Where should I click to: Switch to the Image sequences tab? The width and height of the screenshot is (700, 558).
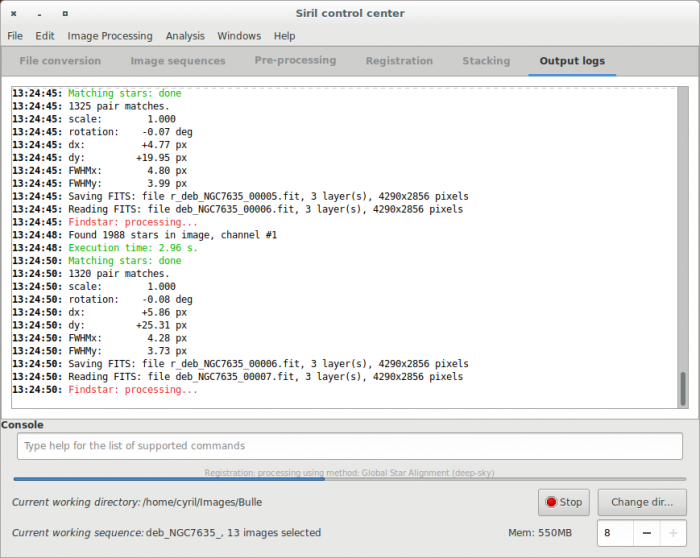pos(178,61)
